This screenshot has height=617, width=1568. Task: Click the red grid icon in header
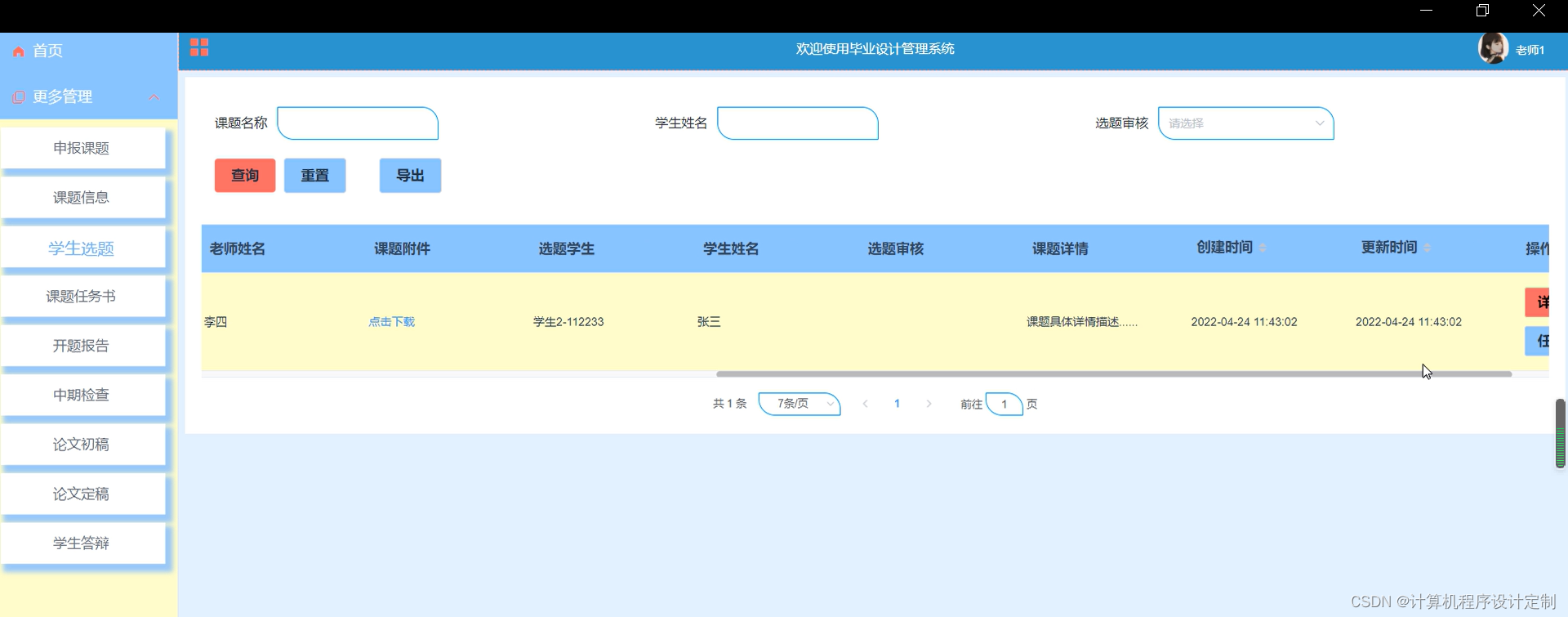199,47
